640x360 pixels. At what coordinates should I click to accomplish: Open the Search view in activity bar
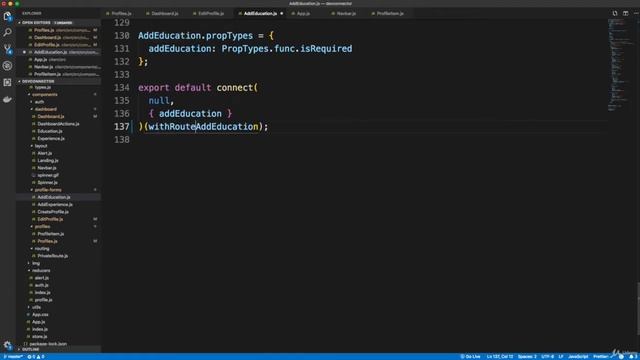coord(7,32)
